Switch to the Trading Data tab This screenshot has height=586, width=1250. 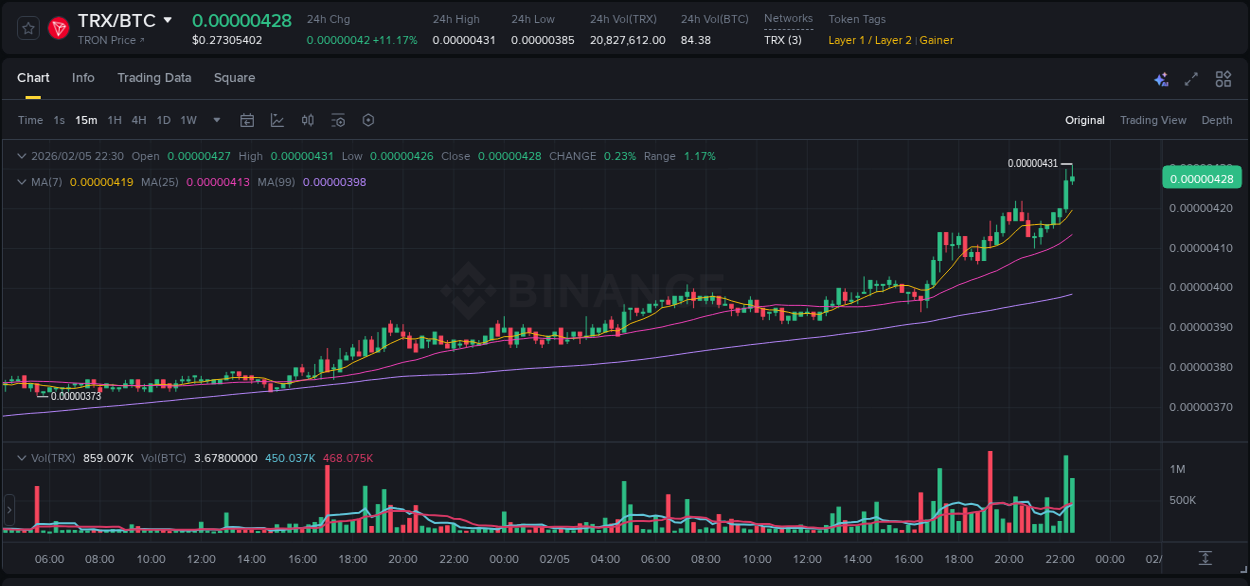tap(154, 78)
